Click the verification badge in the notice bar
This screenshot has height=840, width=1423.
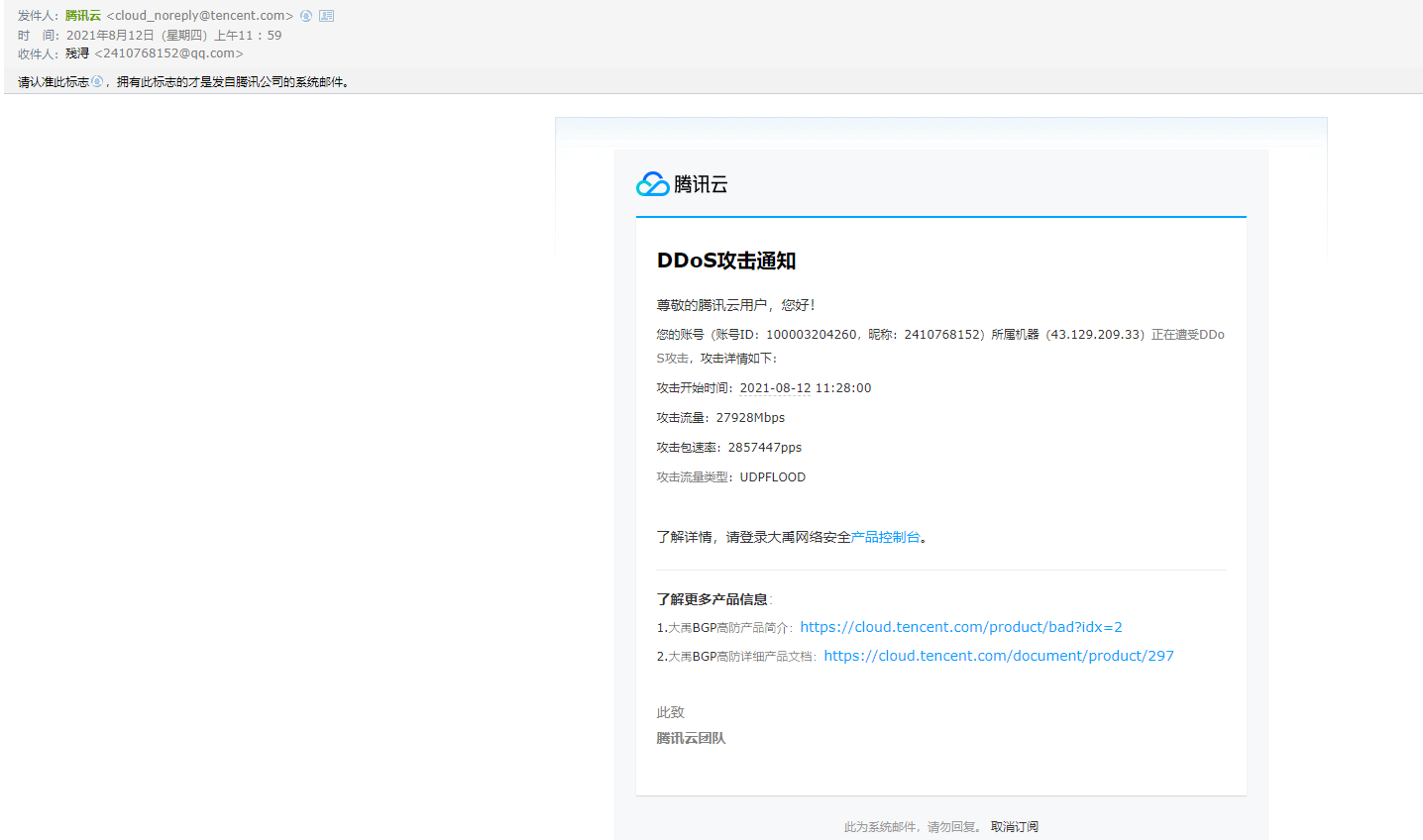coord(97,82)
